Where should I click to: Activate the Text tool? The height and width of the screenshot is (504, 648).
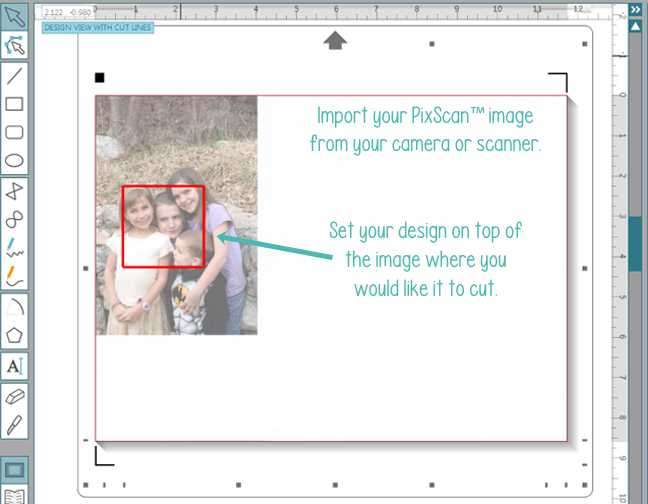click(x=14, y=366)
